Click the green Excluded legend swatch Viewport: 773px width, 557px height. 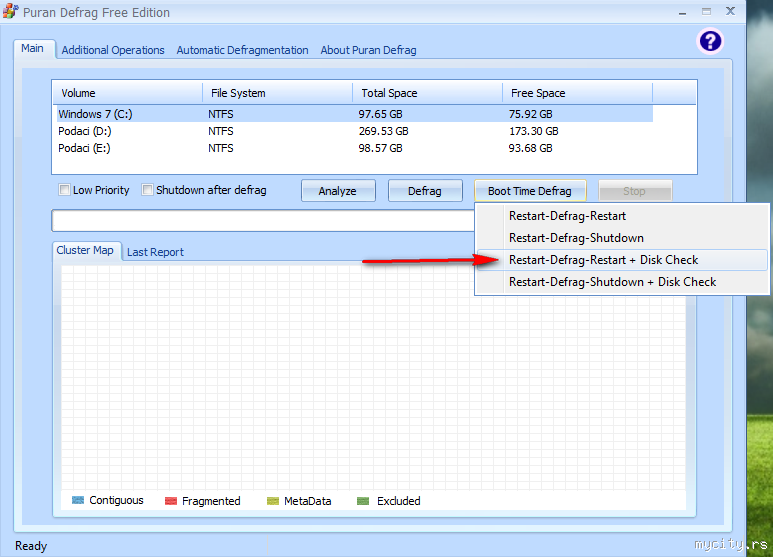coord(363,501)
